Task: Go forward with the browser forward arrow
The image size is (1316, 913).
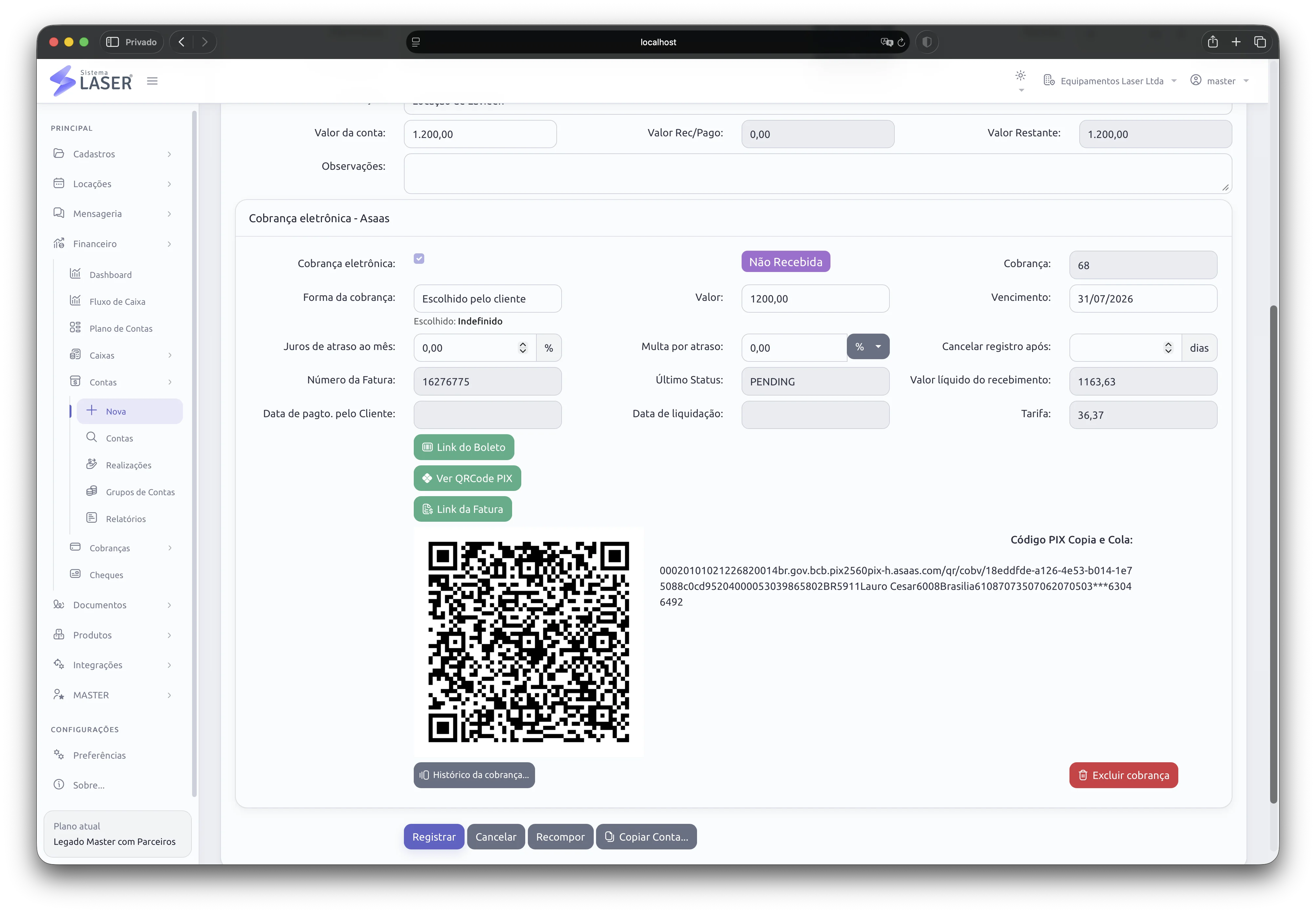Action: click(205, 42)
